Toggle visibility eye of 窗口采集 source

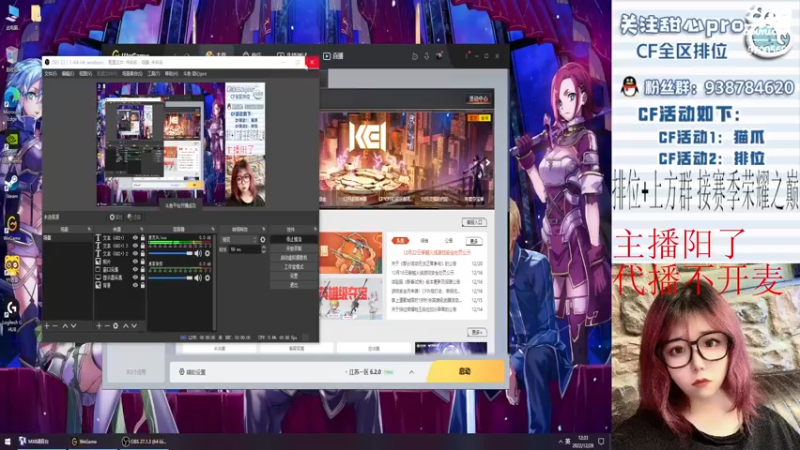click(135, 269)
